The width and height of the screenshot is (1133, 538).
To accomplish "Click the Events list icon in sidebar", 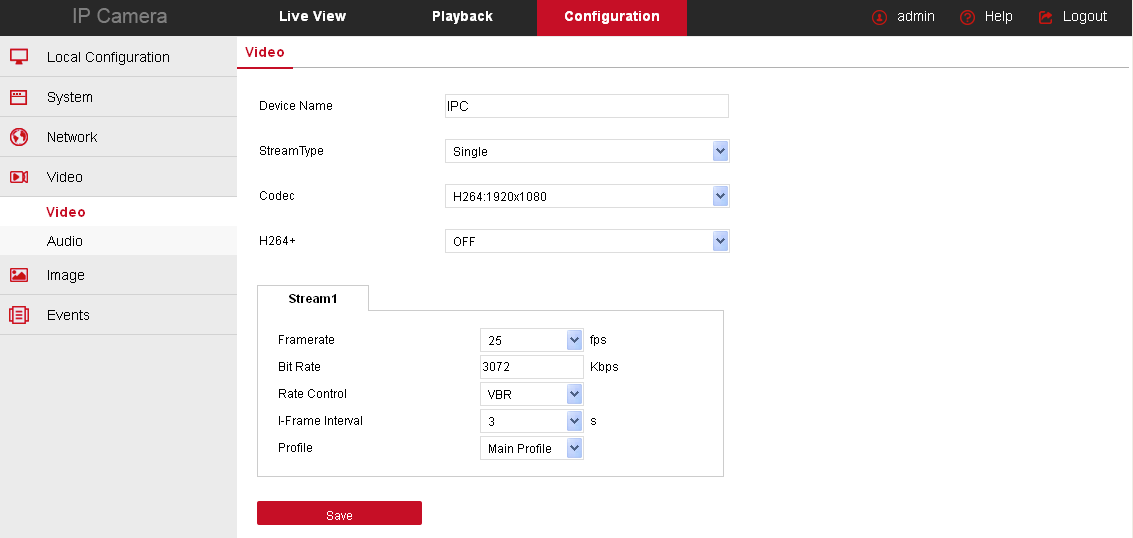I will [x=19, y=315].
